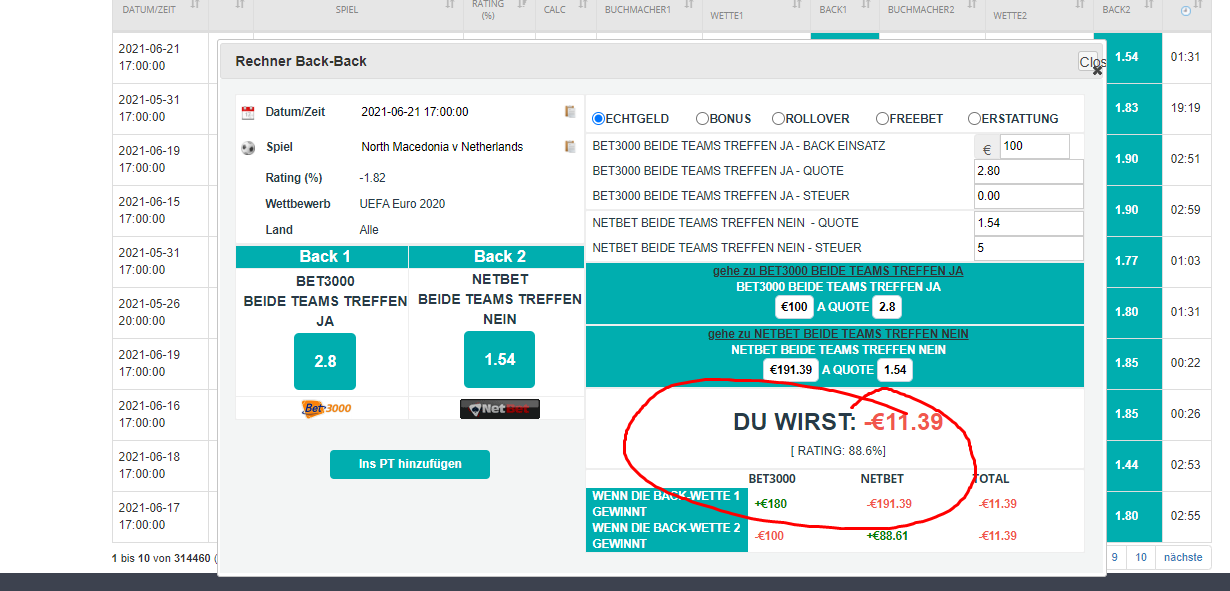Click the time cell 02:59 in the last column
This screenshot has width=1230, height=591.
[1185, 210]
